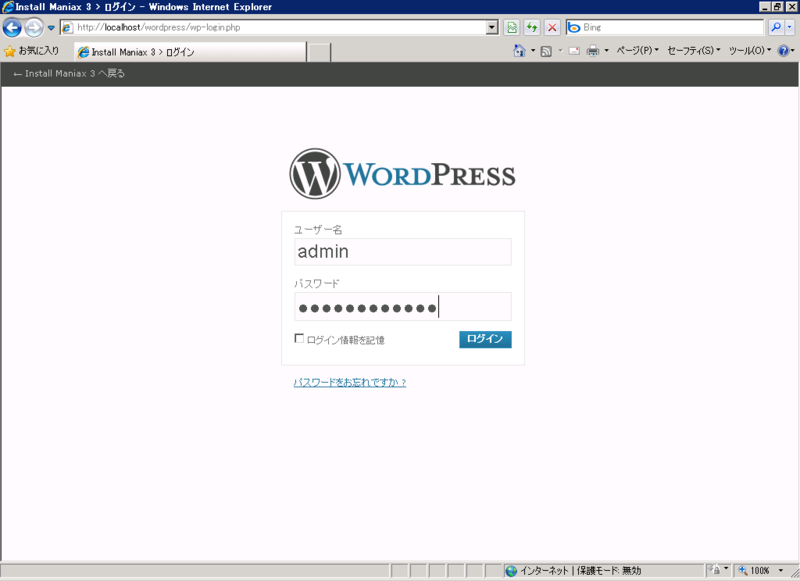800x581 pixels.
Task: Open the セーフティ(S) menu
Action: [x=693, y=50]
